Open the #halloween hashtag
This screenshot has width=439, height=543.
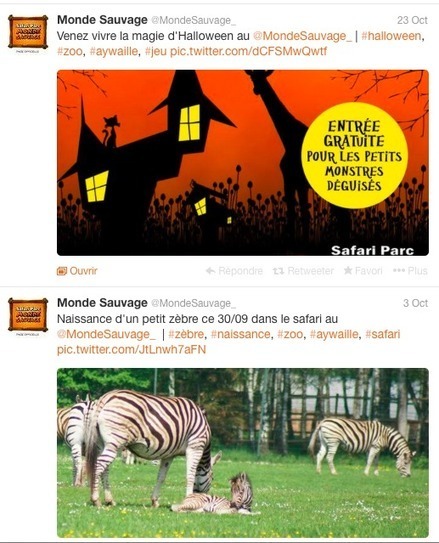point(391,36)
